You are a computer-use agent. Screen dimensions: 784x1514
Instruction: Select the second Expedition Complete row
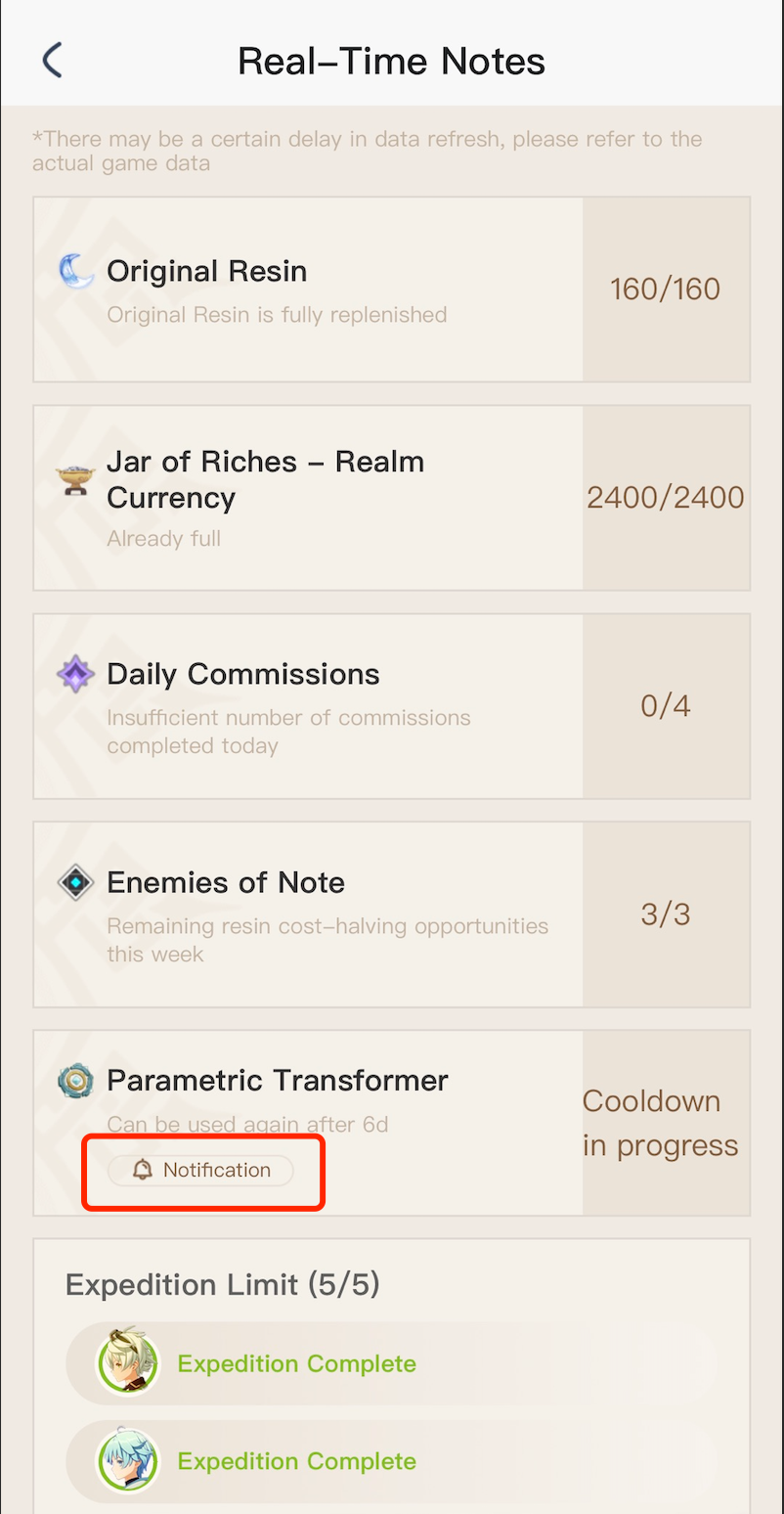coord(296,1461)
